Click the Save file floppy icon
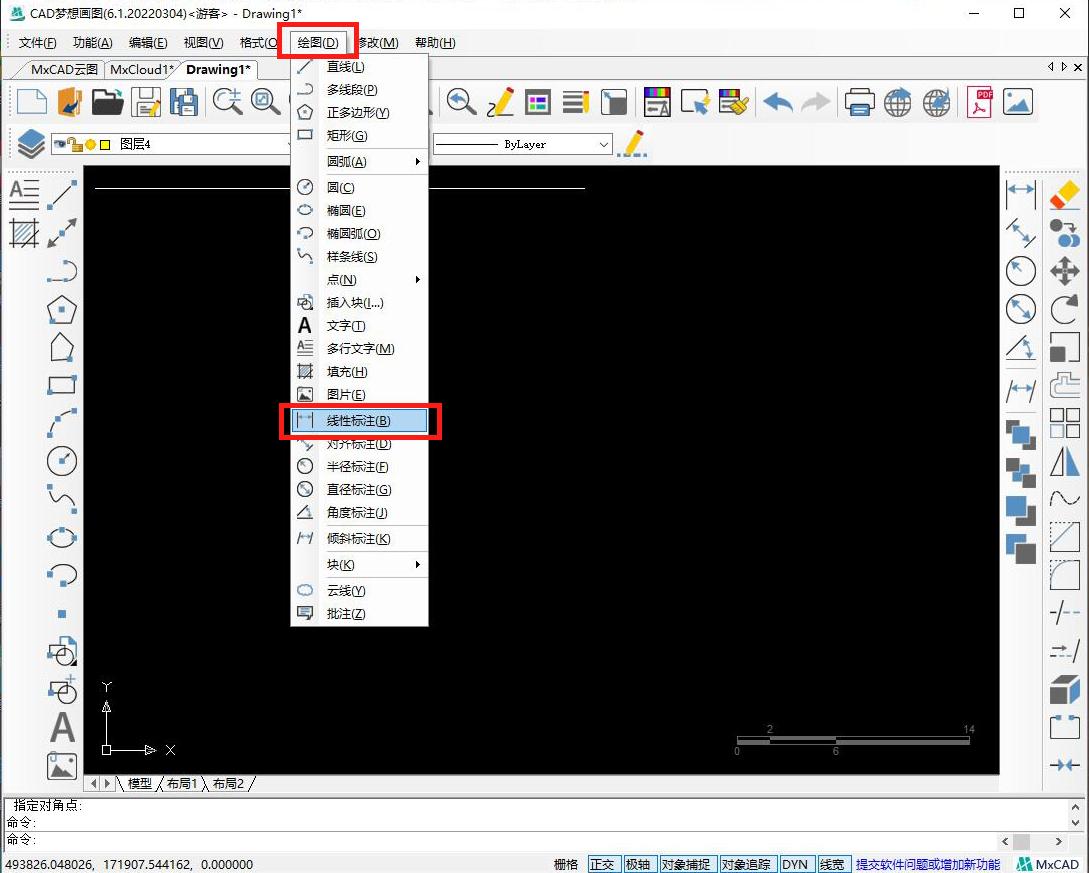The width and height of the screenshot is (1089, 873). coord(146,102)
